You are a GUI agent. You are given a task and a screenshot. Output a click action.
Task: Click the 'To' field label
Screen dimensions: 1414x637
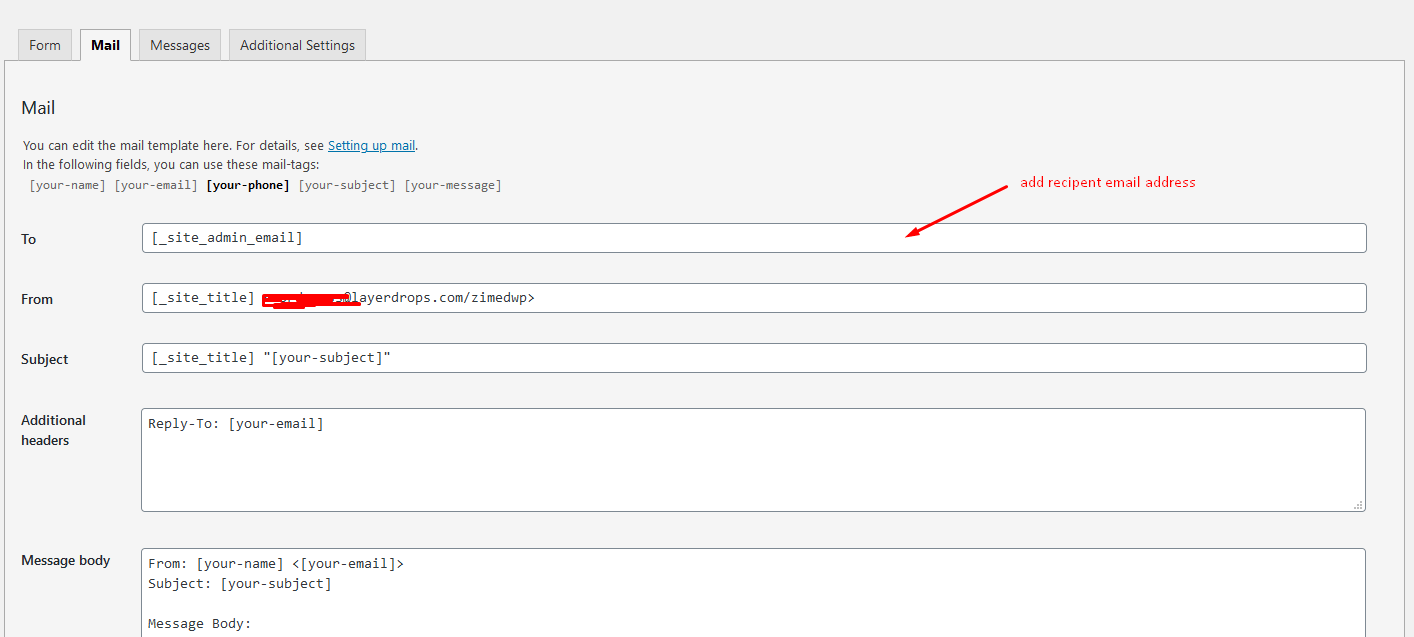(x=29, y=239)
